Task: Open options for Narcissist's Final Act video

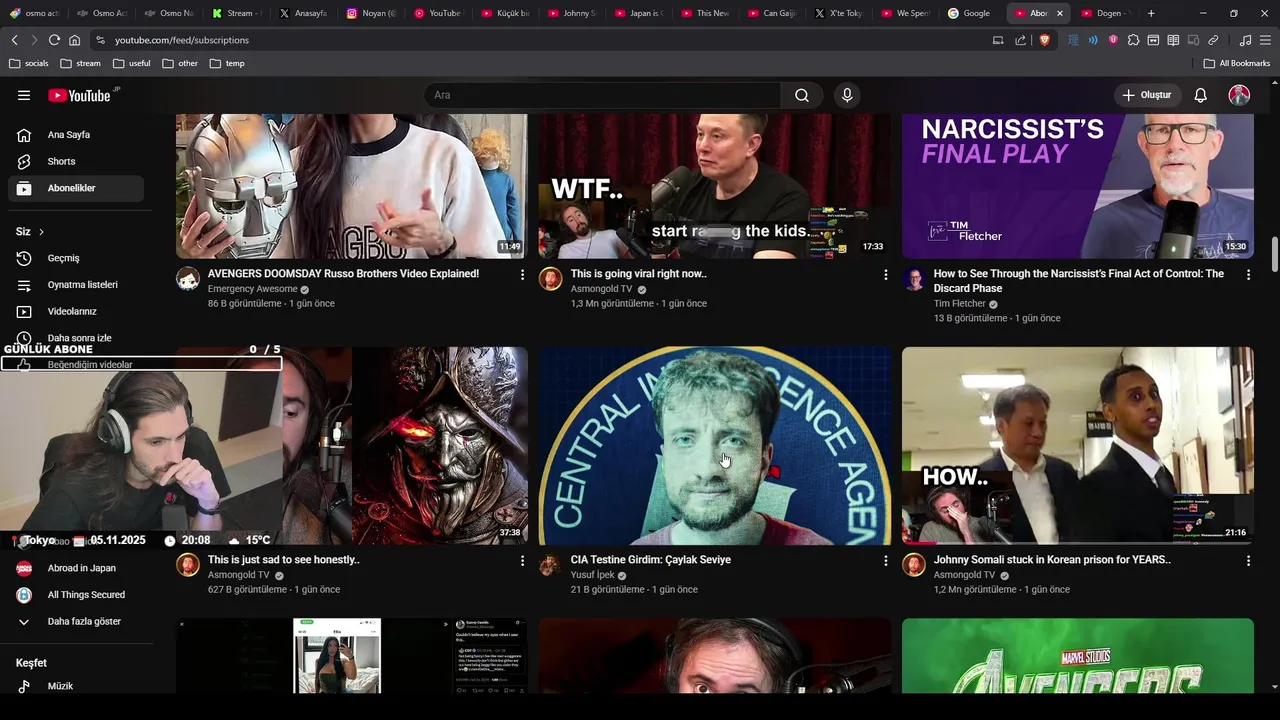Action: coord(1248,274)
